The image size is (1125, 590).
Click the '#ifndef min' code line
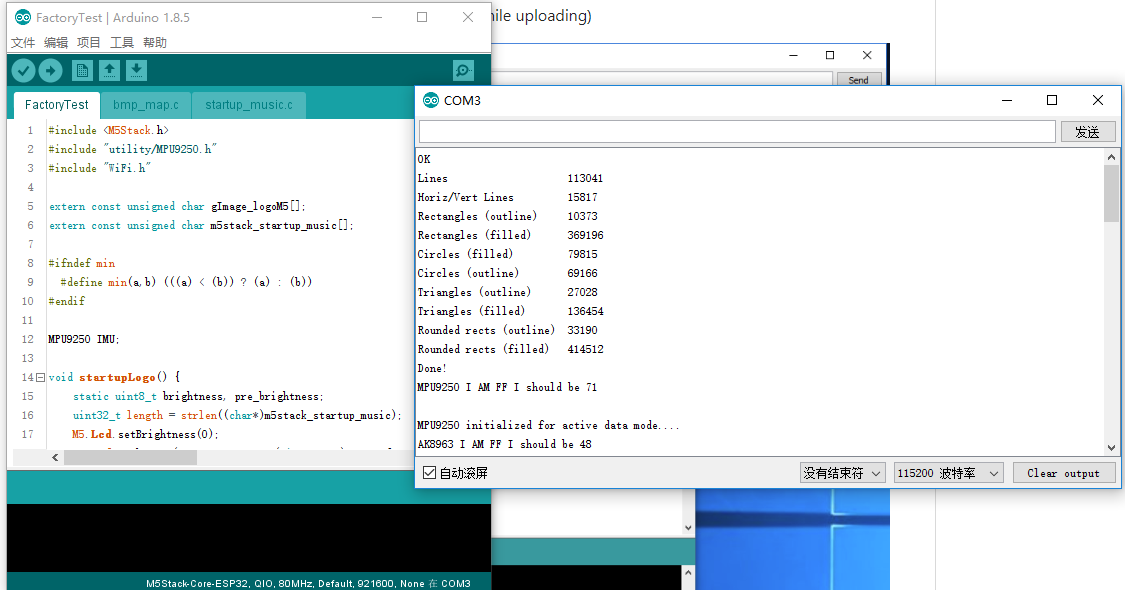point(82,263)
